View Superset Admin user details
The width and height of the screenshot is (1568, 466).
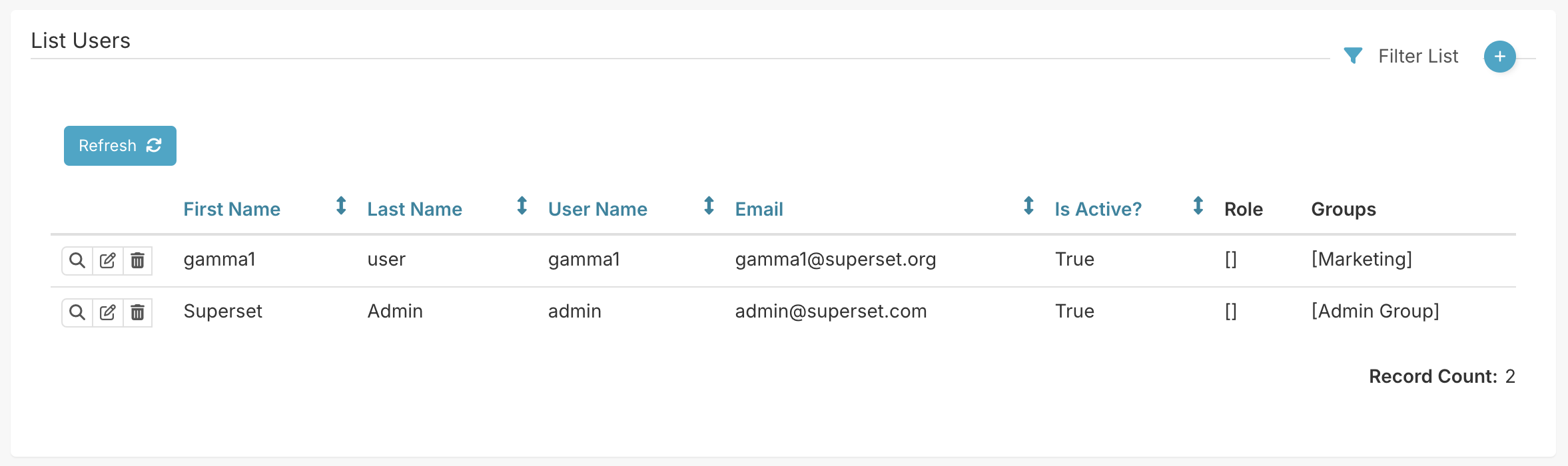[77, 312]
